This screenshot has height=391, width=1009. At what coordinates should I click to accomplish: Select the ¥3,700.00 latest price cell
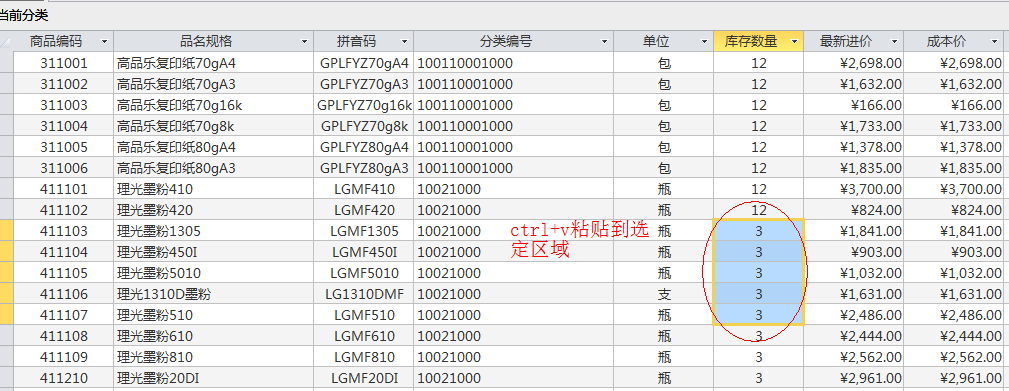(854, 189)
